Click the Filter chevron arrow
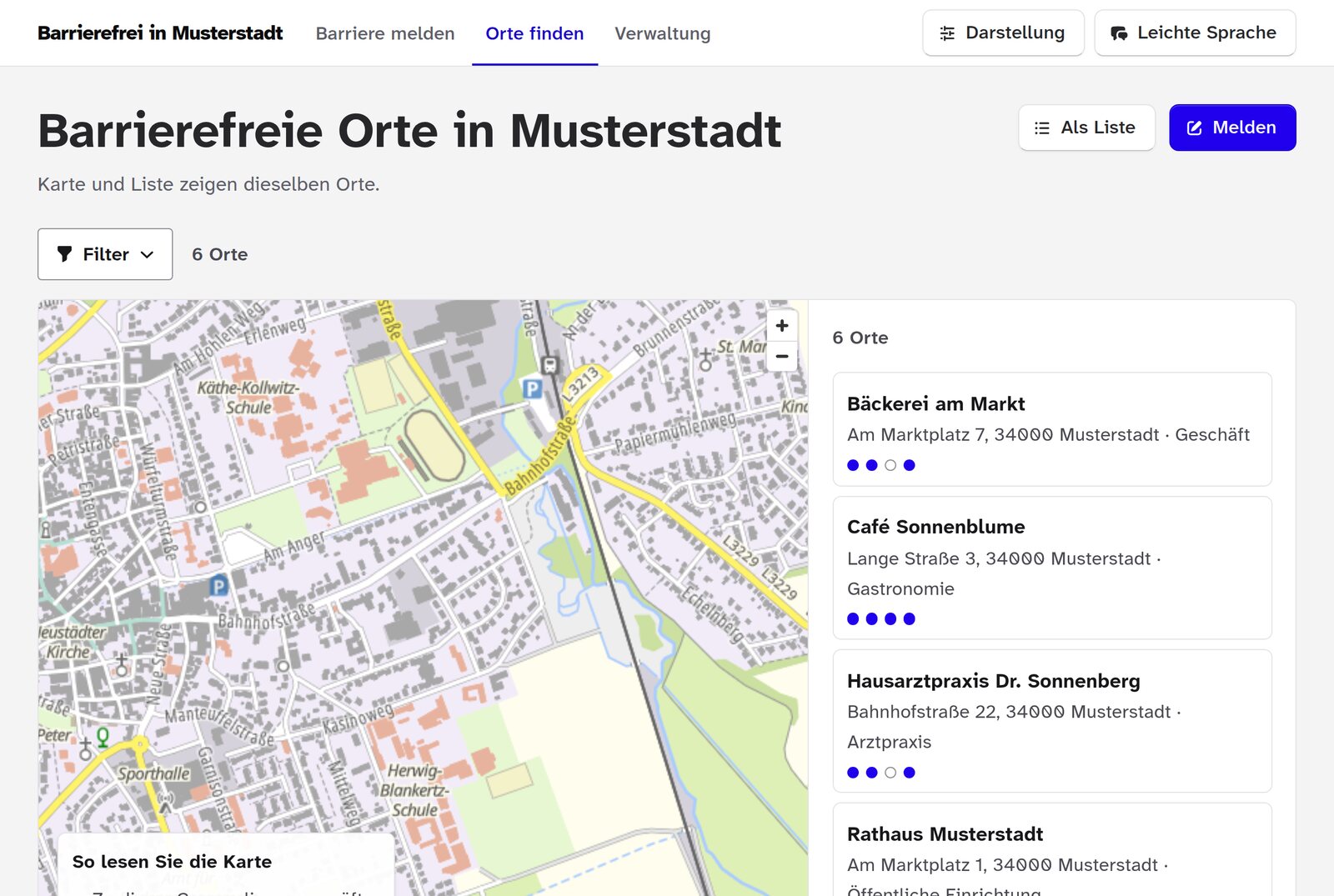1334x896 pixels. click(148, 254)
